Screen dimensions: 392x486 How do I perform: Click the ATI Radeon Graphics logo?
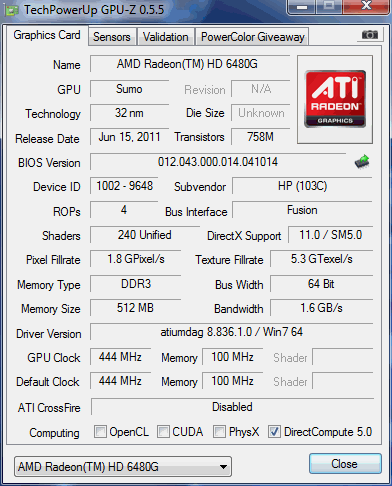335,99
